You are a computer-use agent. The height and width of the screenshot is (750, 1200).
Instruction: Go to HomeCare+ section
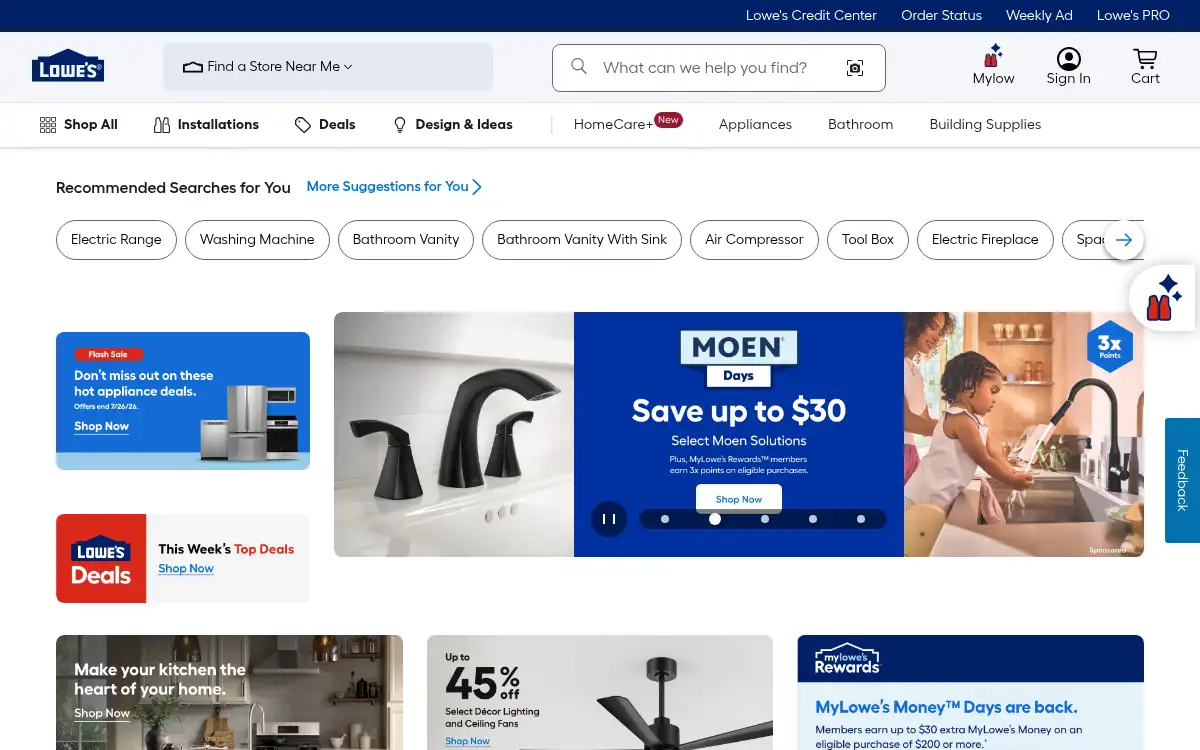613,125
